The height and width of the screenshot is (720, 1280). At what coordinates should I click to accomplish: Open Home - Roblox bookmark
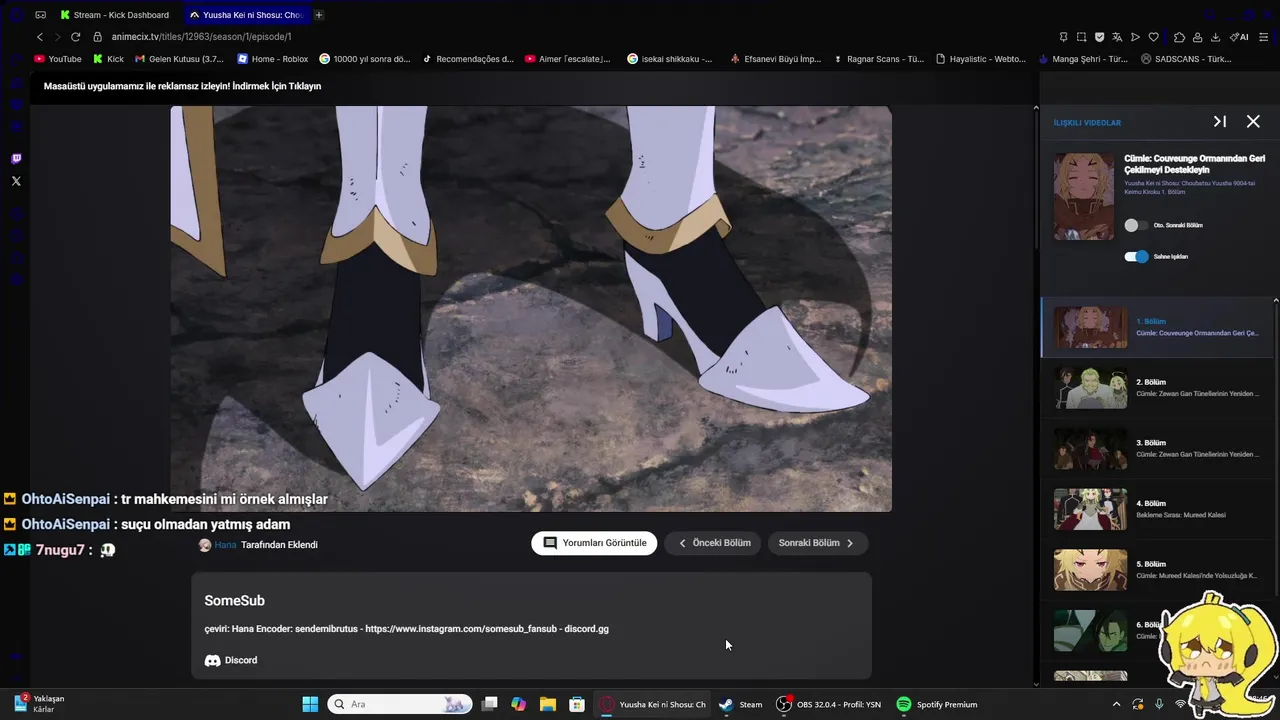(273, 59)
